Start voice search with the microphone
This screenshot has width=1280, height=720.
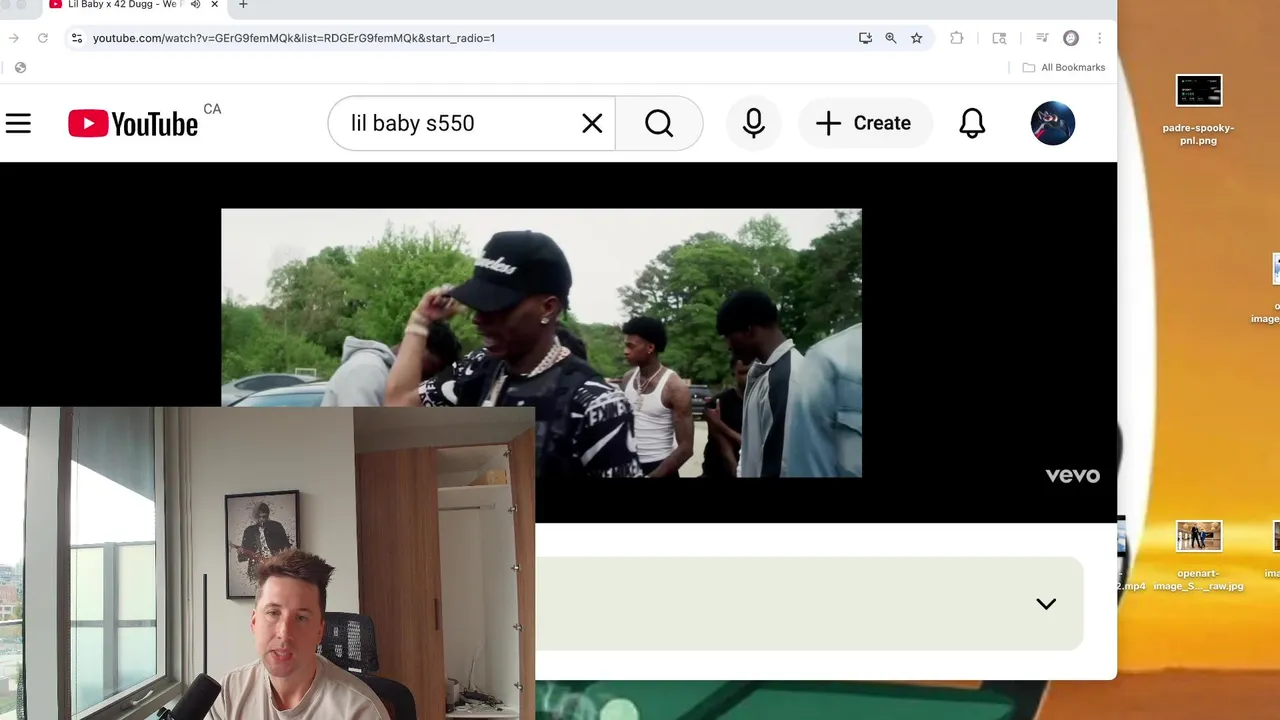point(754,123)
